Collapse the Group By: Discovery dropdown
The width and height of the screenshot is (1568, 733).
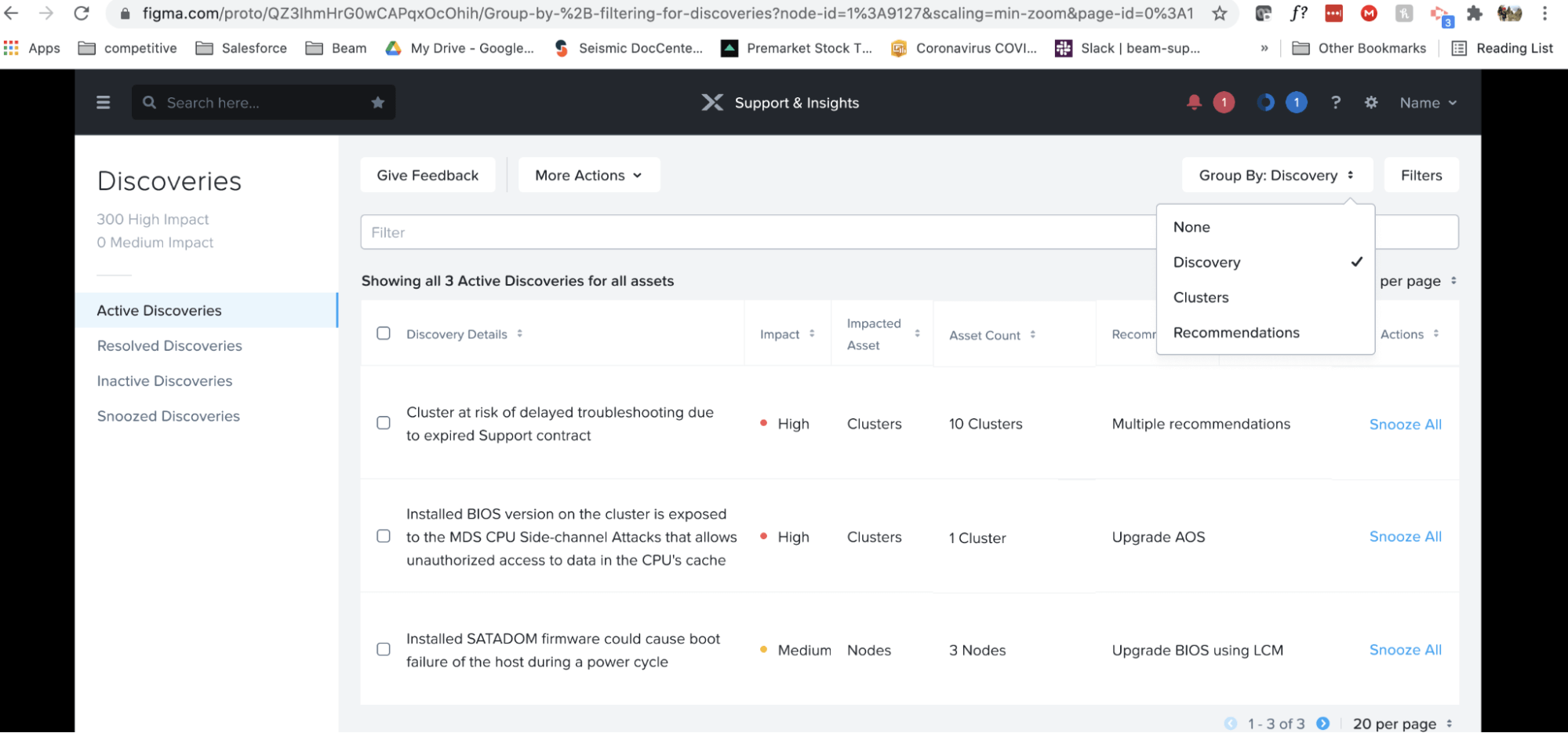[1276, 175]
